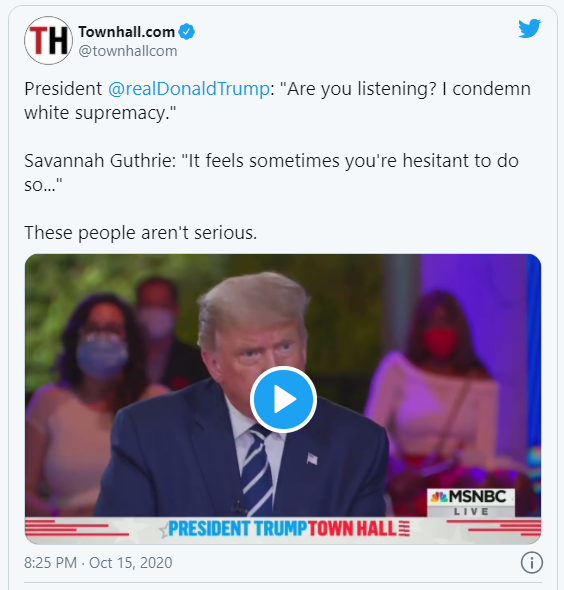Open the Townhall TH profile avatar

48,40
